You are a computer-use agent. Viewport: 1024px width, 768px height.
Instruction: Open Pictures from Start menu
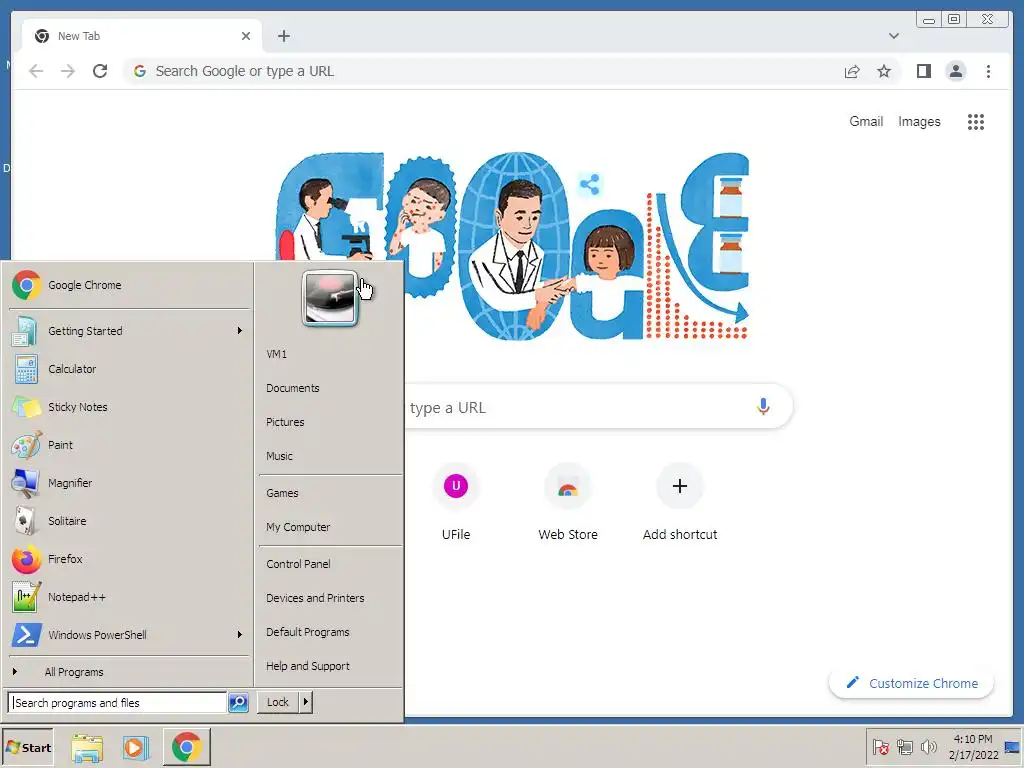pyautogui.click(x=330, y=422)
